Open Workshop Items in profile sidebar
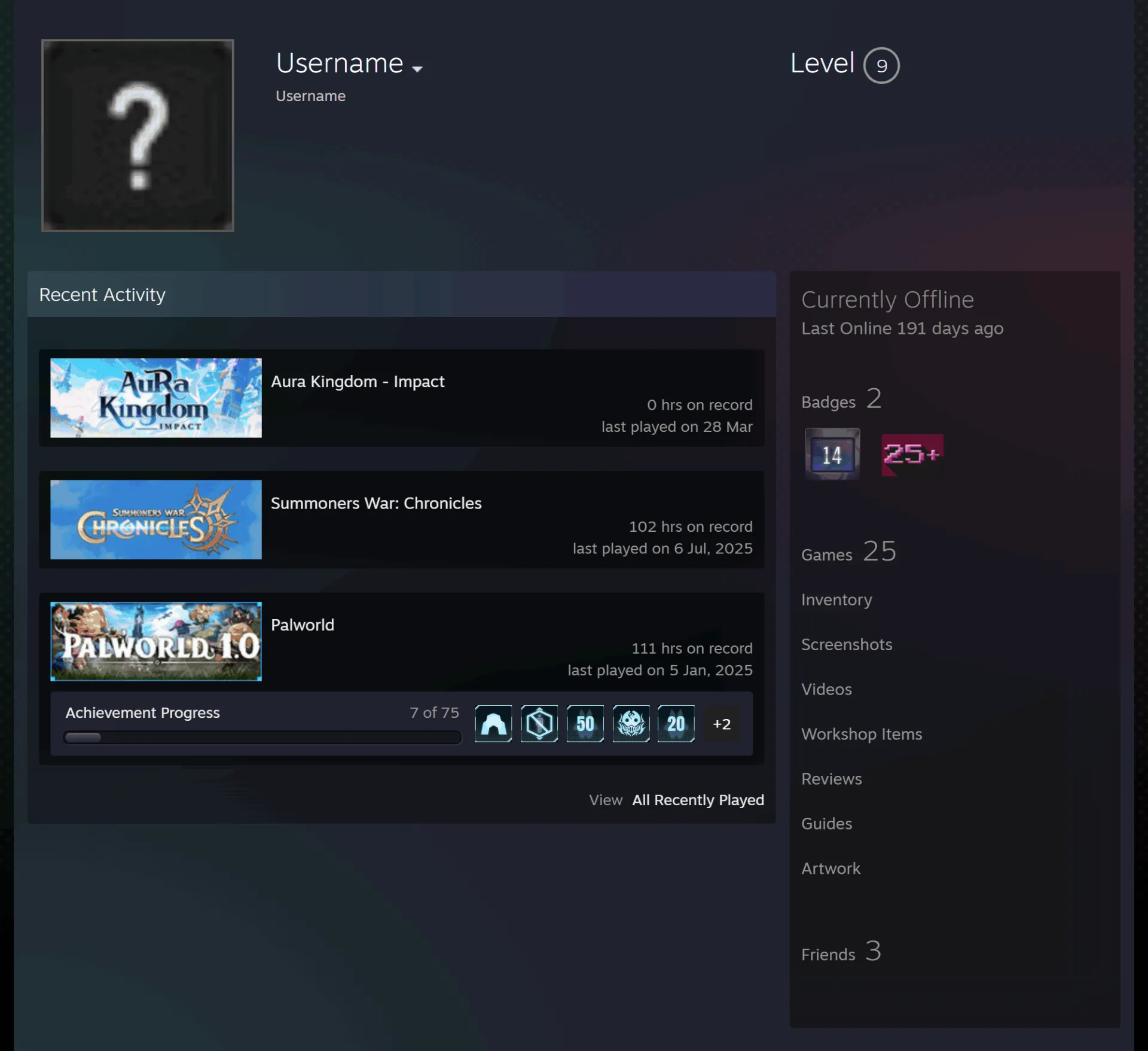The height and width of the screenshot is (1051, 1148). coord(862,734)
